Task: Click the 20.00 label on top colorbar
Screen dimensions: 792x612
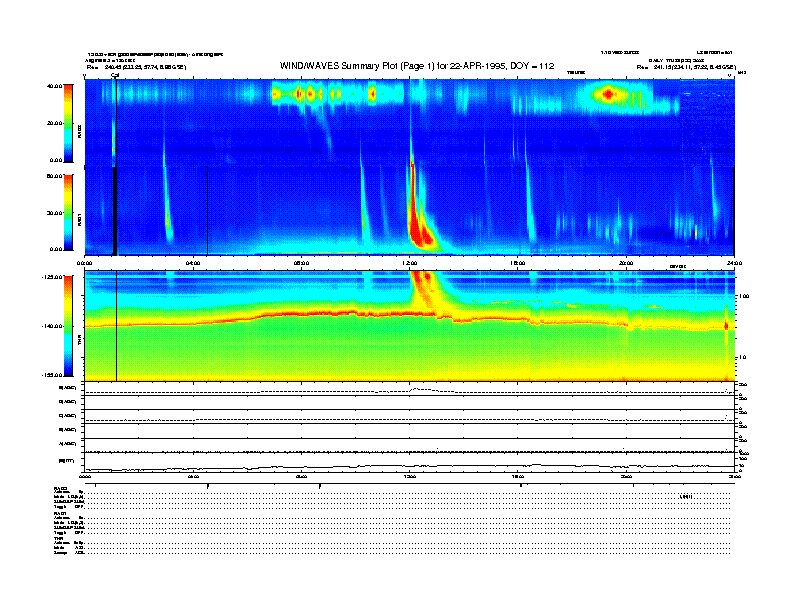Action: click(54, 123)
